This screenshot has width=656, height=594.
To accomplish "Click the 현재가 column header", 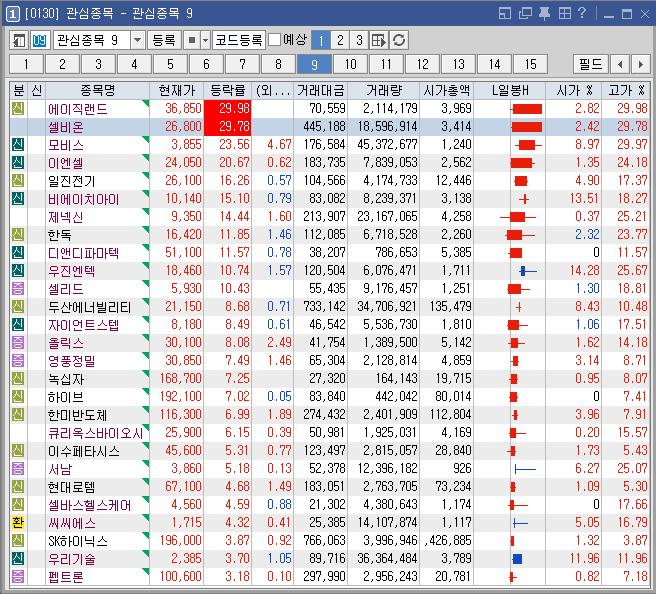I will click(177, 90).
